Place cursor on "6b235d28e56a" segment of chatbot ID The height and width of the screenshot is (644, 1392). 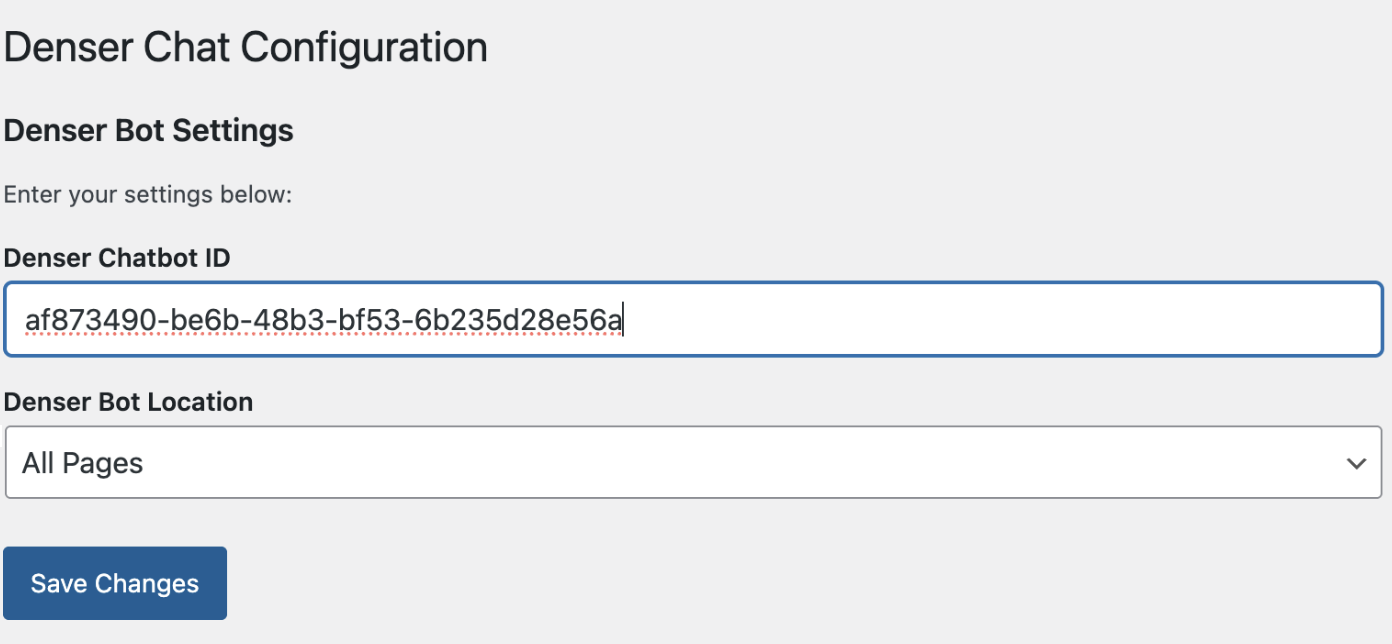click(x=505, y=320)
